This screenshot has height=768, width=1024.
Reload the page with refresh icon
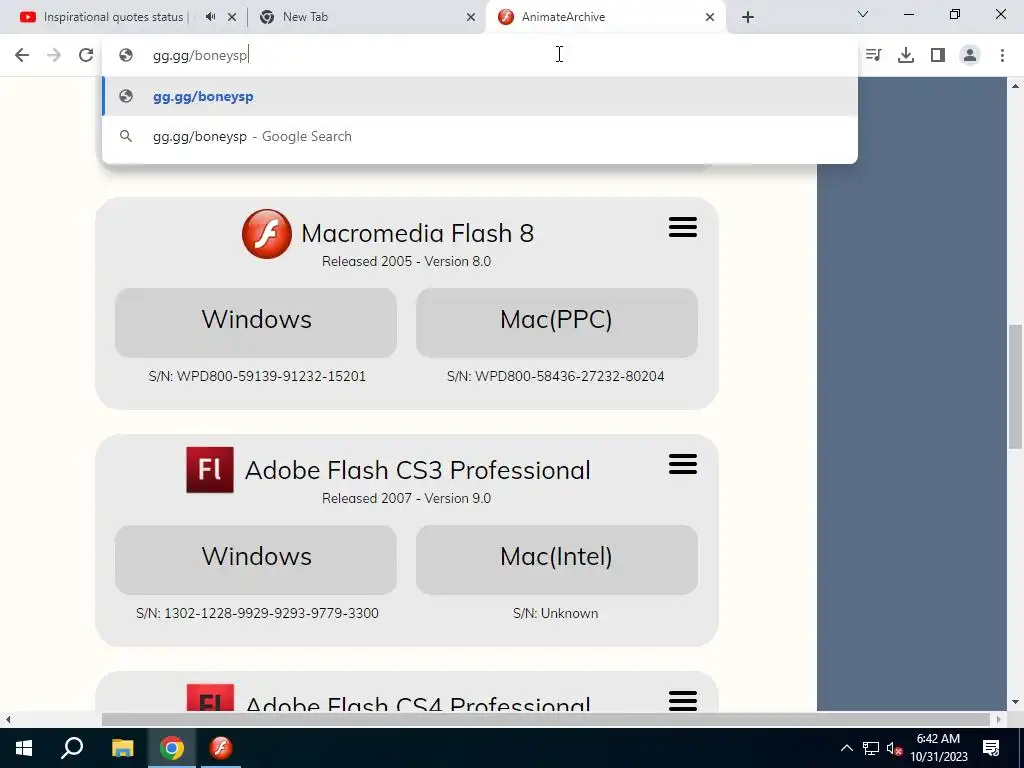tap(86, 56)
